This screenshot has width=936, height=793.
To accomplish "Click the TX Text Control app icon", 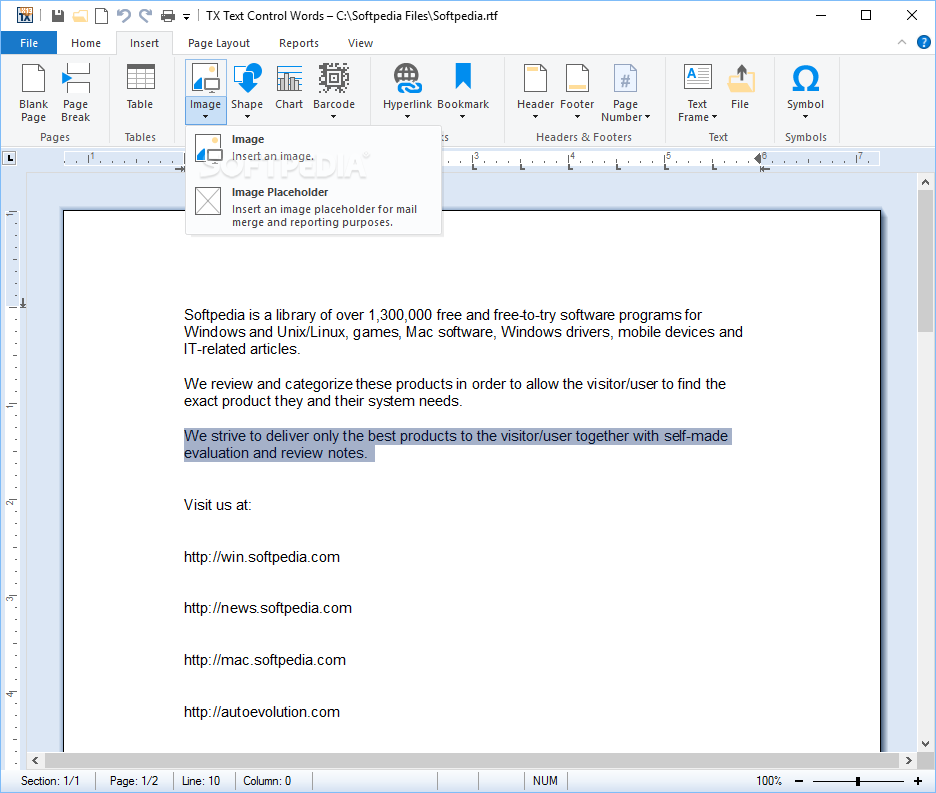I will (24, 15).
